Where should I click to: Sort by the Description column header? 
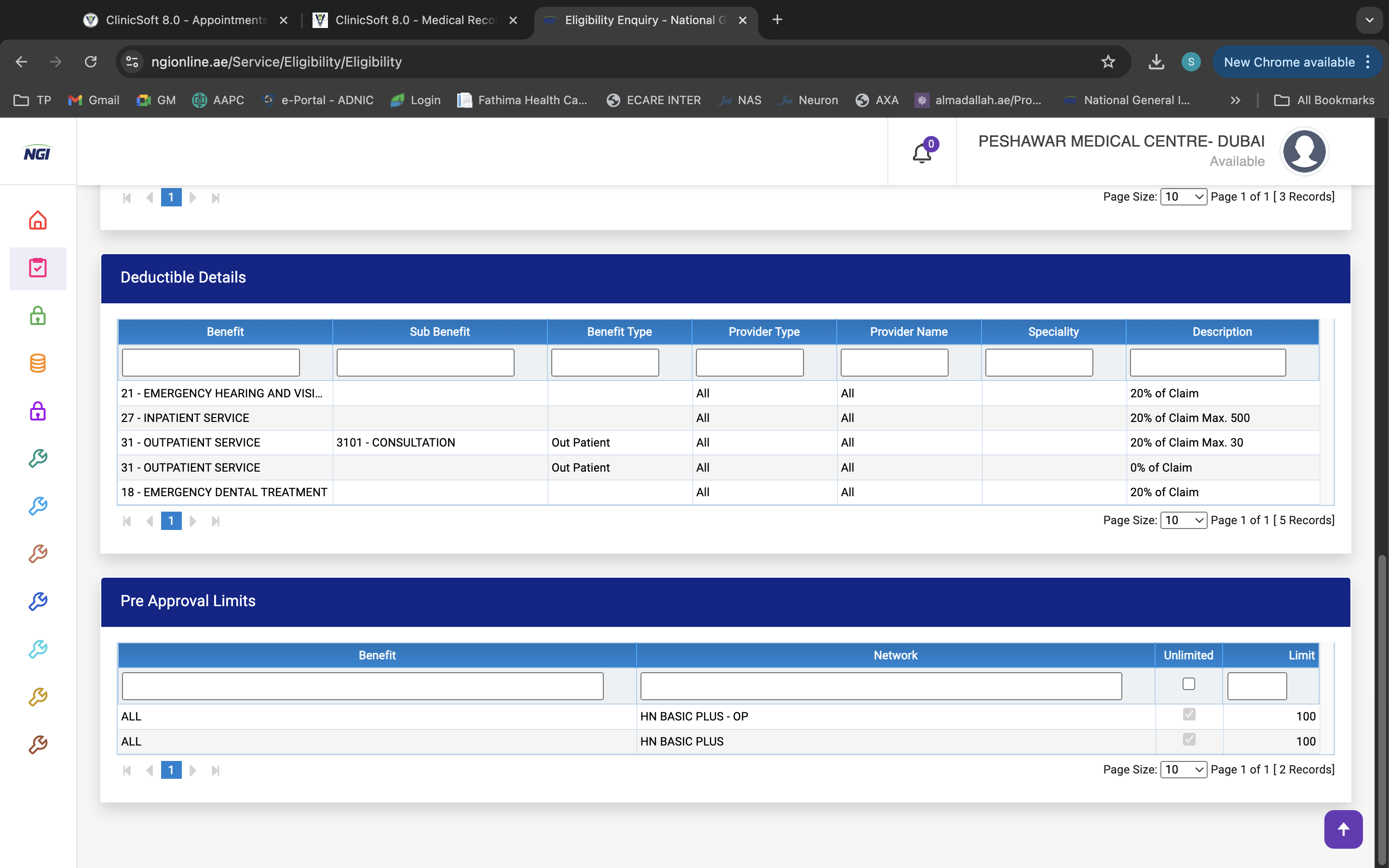[1221, 332]
